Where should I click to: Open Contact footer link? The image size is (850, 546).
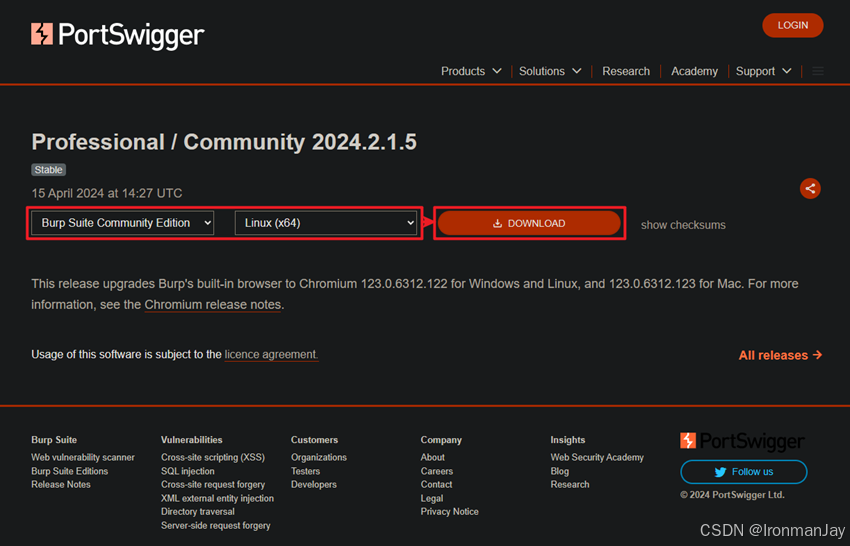(x=436, y=484)
